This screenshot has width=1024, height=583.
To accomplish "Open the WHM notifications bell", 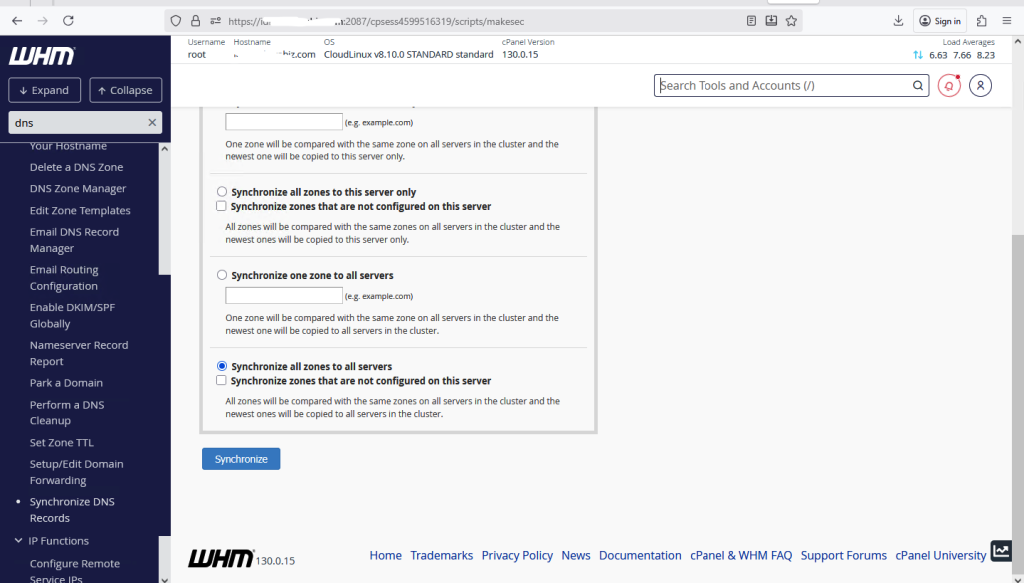I will tap(949, 86).
